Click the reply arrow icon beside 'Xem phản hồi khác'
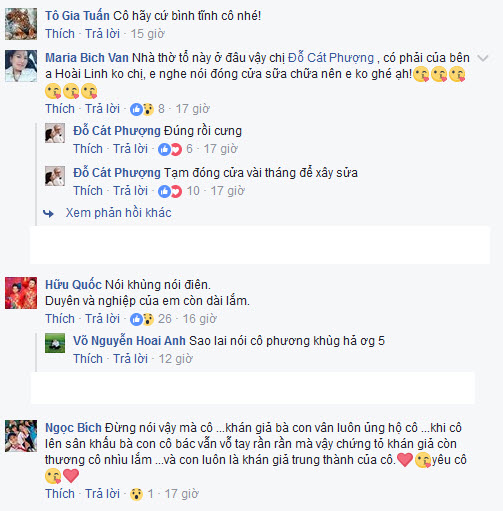The image size is (503, 511). tap(48, 213)
